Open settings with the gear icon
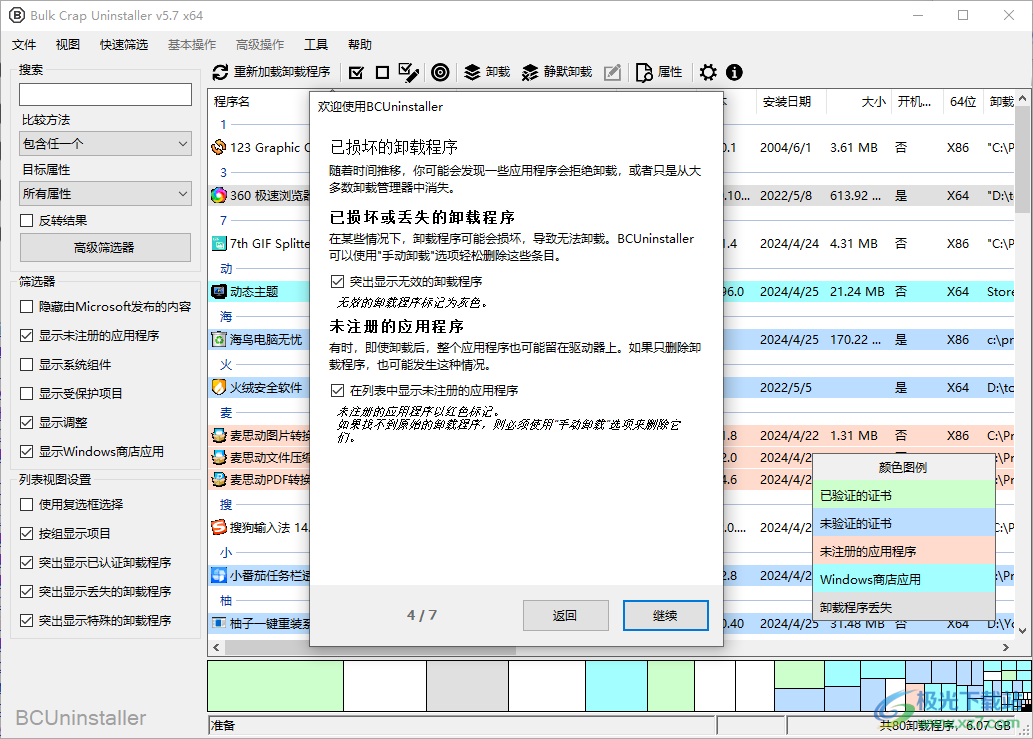The height and width of the screenshot is (739, 1033). tap(708, 72)
